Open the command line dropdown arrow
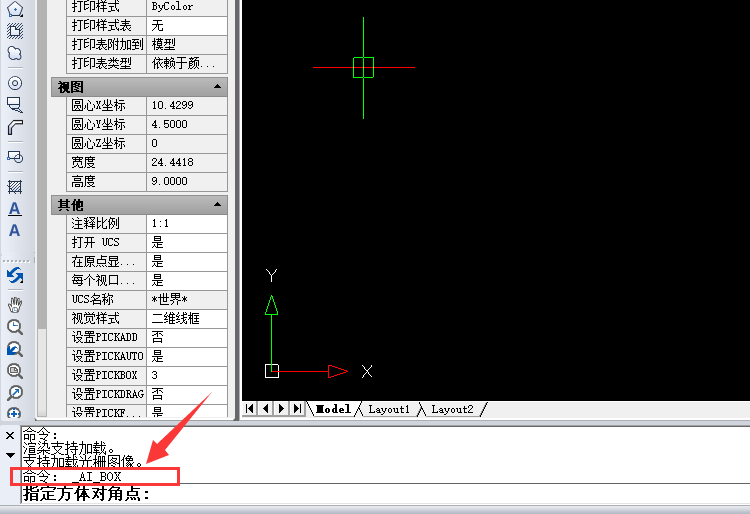Viewport: 750px width, 514px height. [10, 455]
